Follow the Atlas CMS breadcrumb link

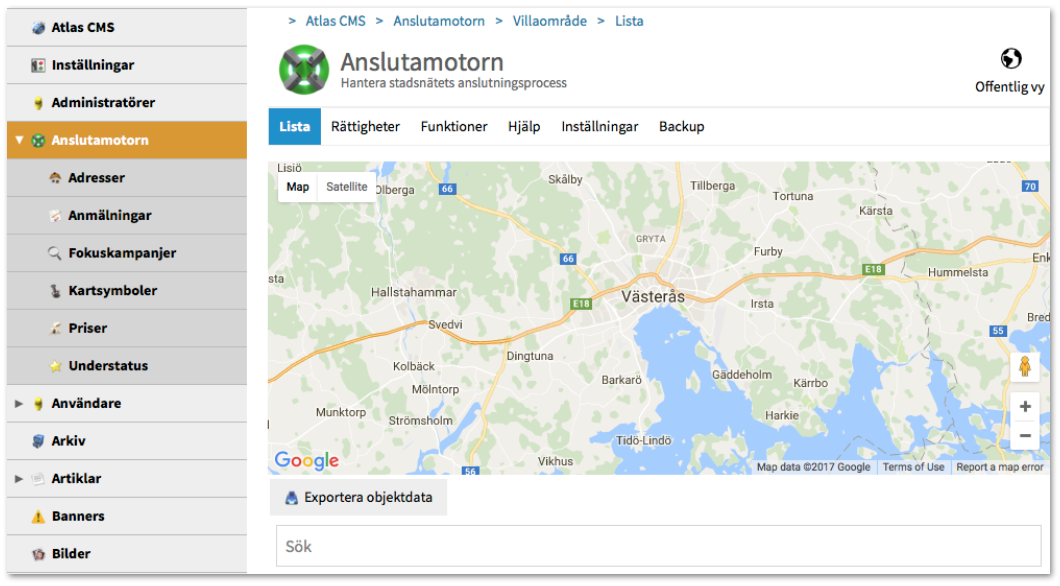point(335,21)
